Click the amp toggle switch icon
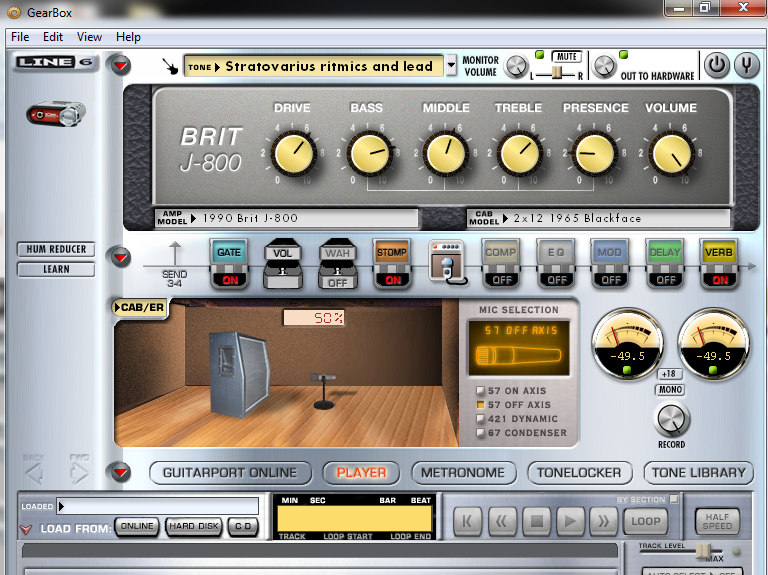 pyautogui.click(x=446, y=264)
